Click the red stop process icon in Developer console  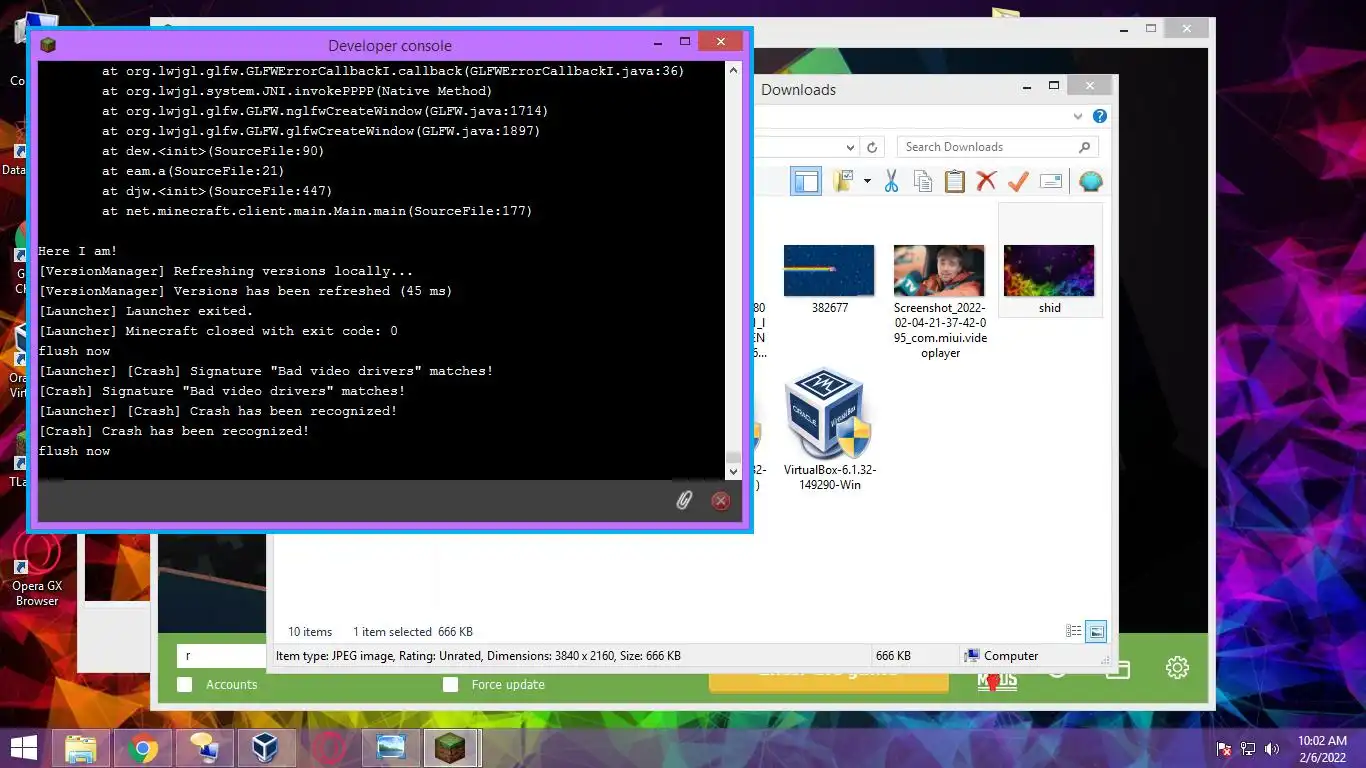[x=720, y=501]
